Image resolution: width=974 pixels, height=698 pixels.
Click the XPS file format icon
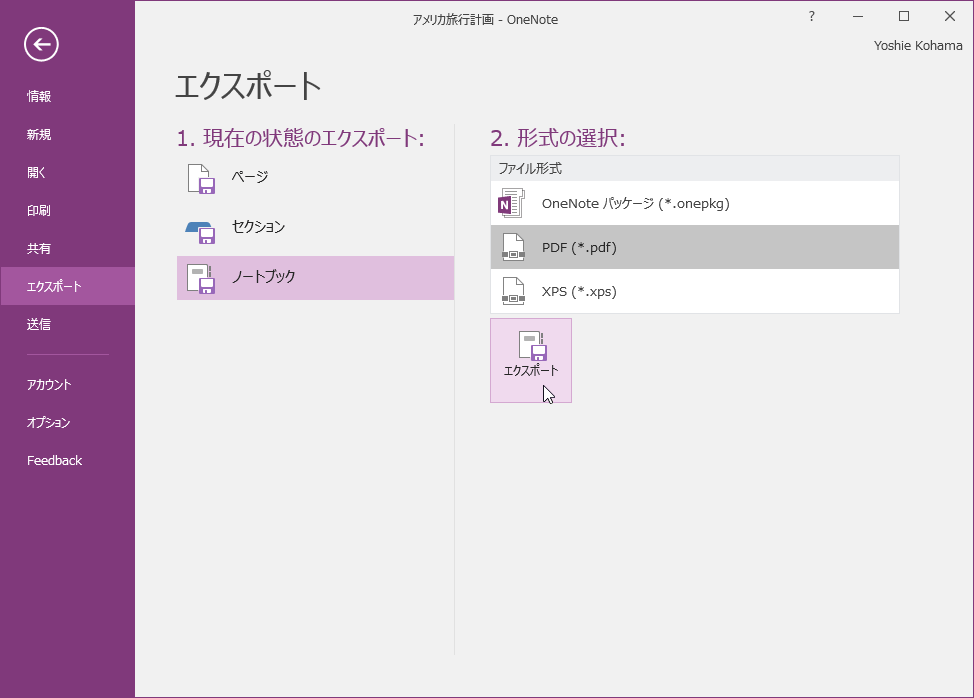tap(513, 292)
